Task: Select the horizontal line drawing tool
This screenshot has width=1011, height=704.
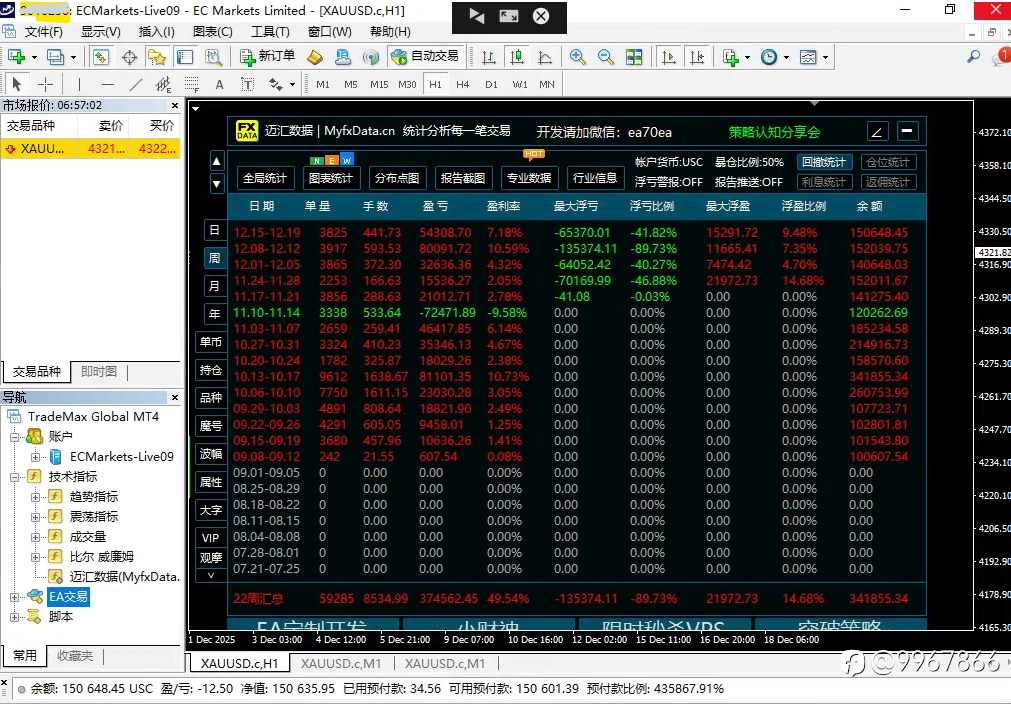Action: pos(108,84)
